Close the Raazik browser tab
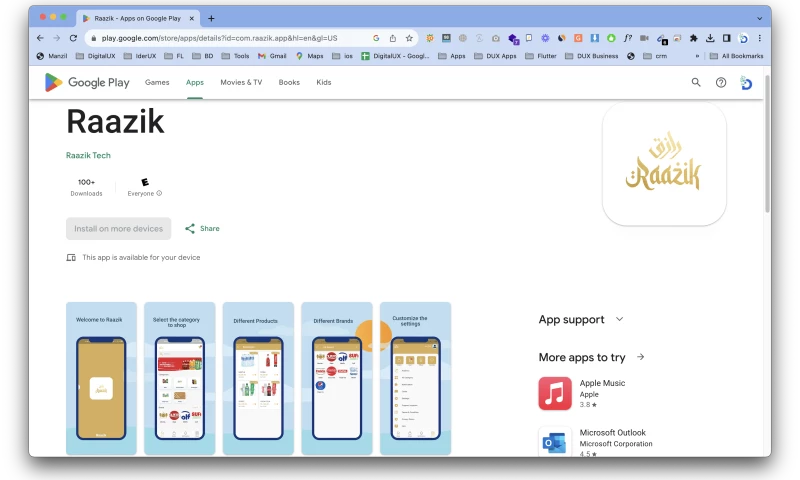Image resolution: width=800 pixels, height=480 pixels. [x=192, y=18]
